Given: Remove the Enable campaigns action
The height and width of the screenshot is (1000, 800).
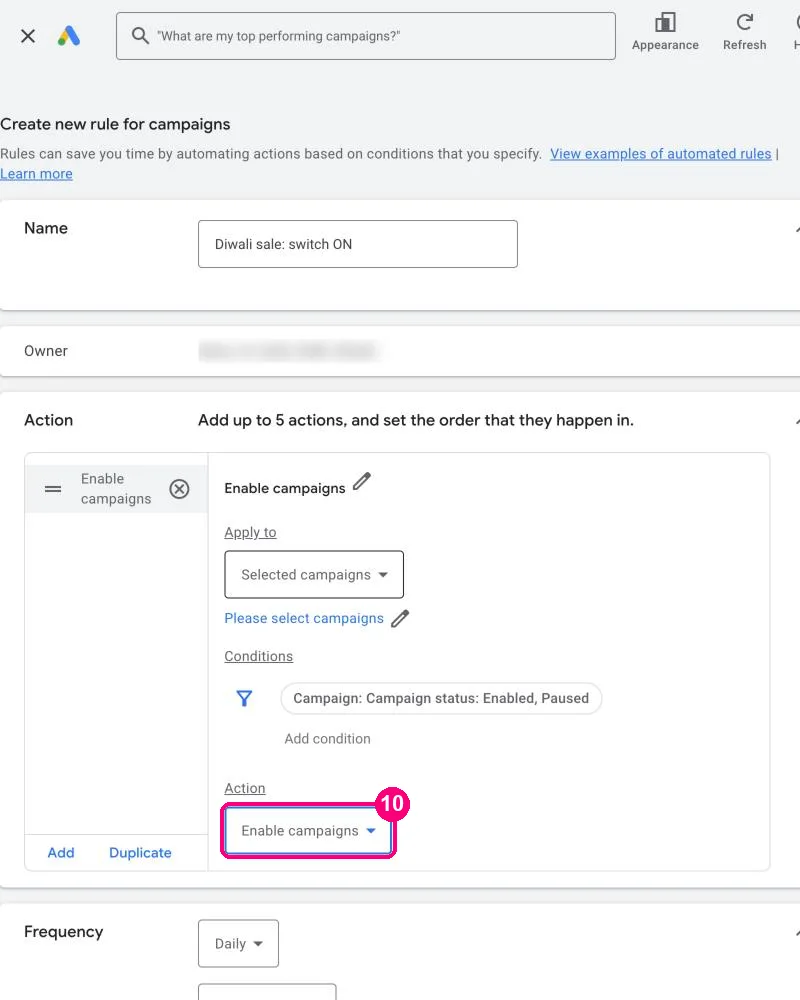Looking at the screenshot, I should click(179, 489).
